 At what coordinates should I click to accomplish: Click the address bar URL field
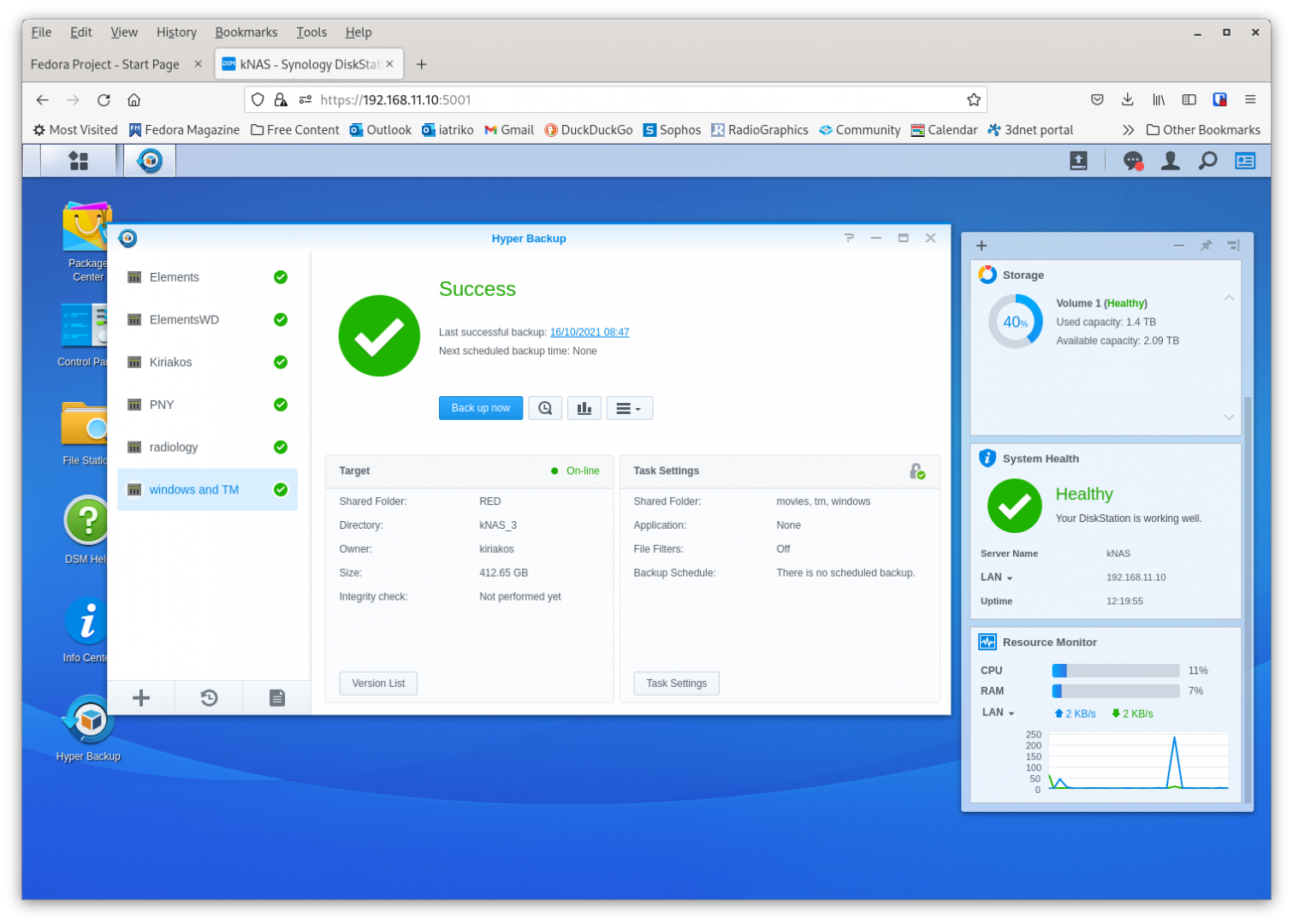tap(615, 100)
